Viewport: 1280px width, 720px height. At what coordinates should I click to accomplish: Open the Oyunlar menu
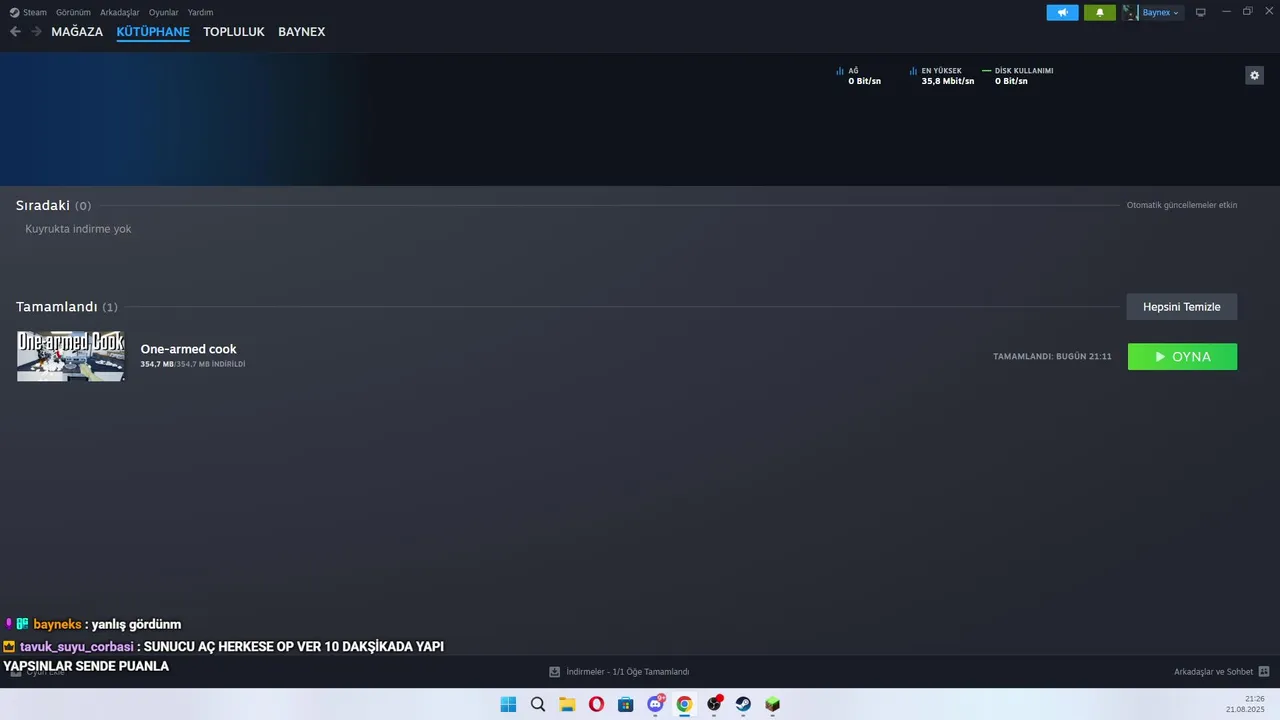(x=163, y=12)
